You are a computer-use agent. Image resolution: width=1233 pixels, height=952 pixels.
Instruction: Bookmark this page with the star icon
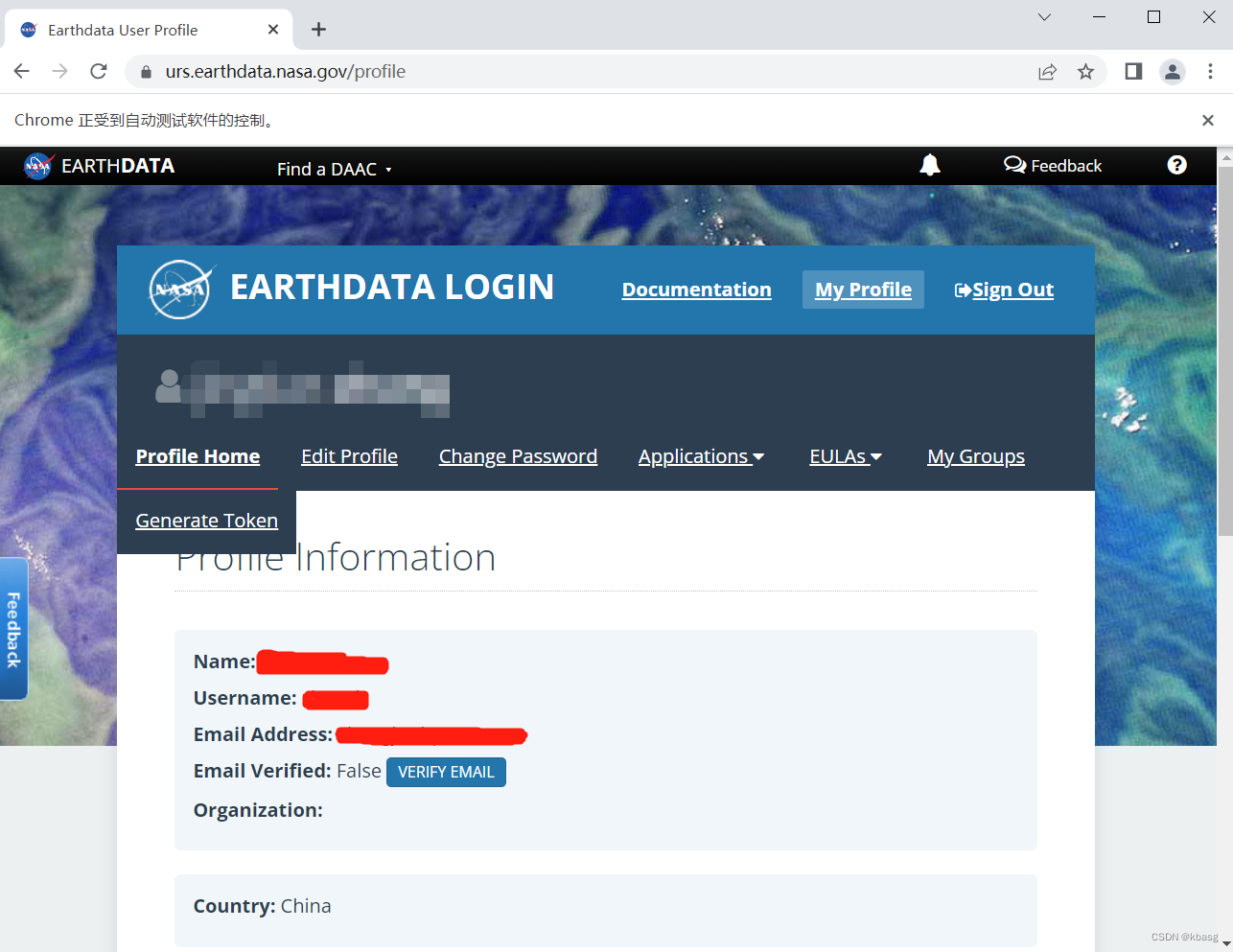(x=1085, y=71)
